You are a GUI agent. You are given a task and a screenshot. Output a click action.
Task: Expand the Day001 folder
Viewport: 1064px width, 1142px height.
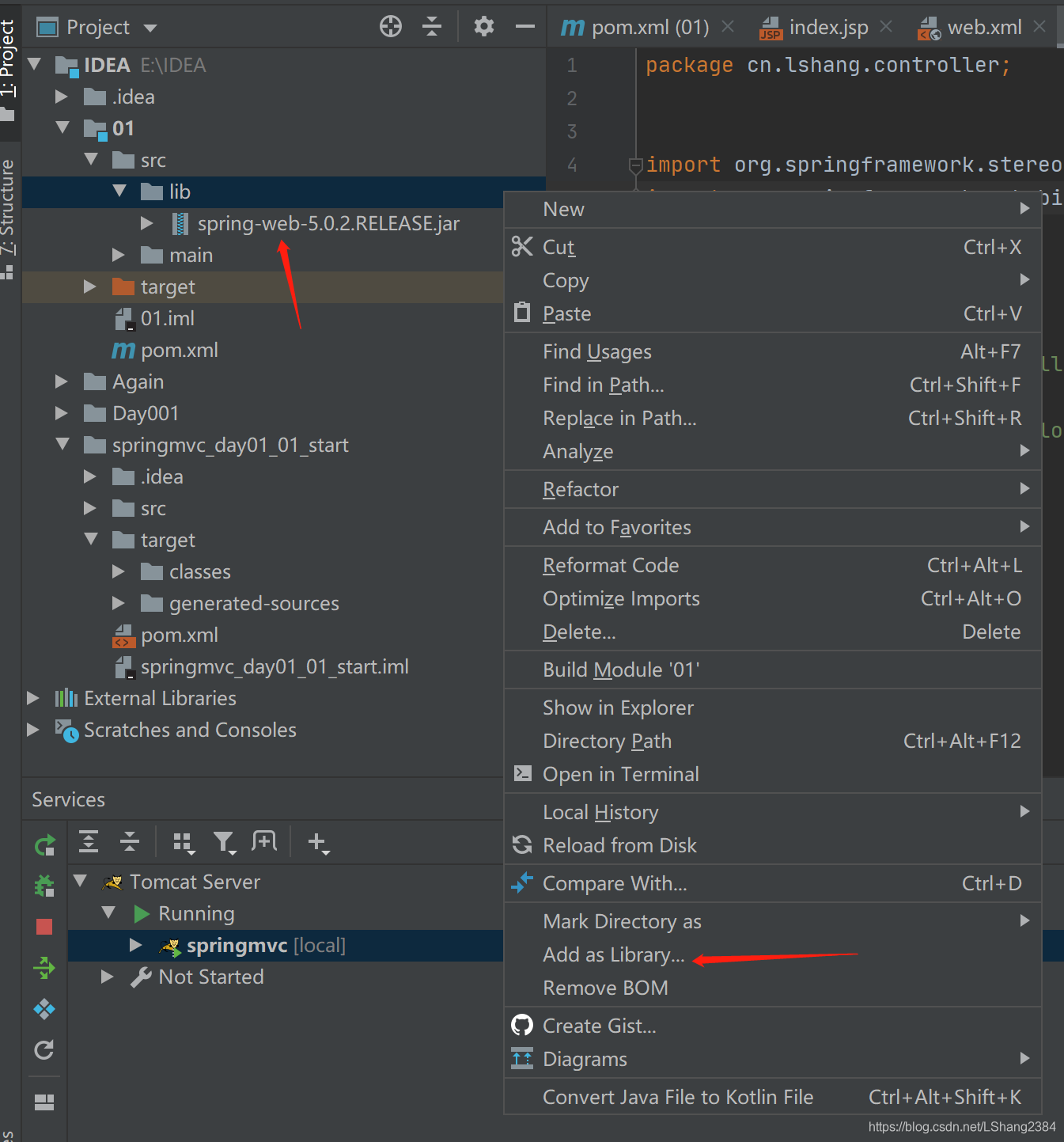[61, 413]
